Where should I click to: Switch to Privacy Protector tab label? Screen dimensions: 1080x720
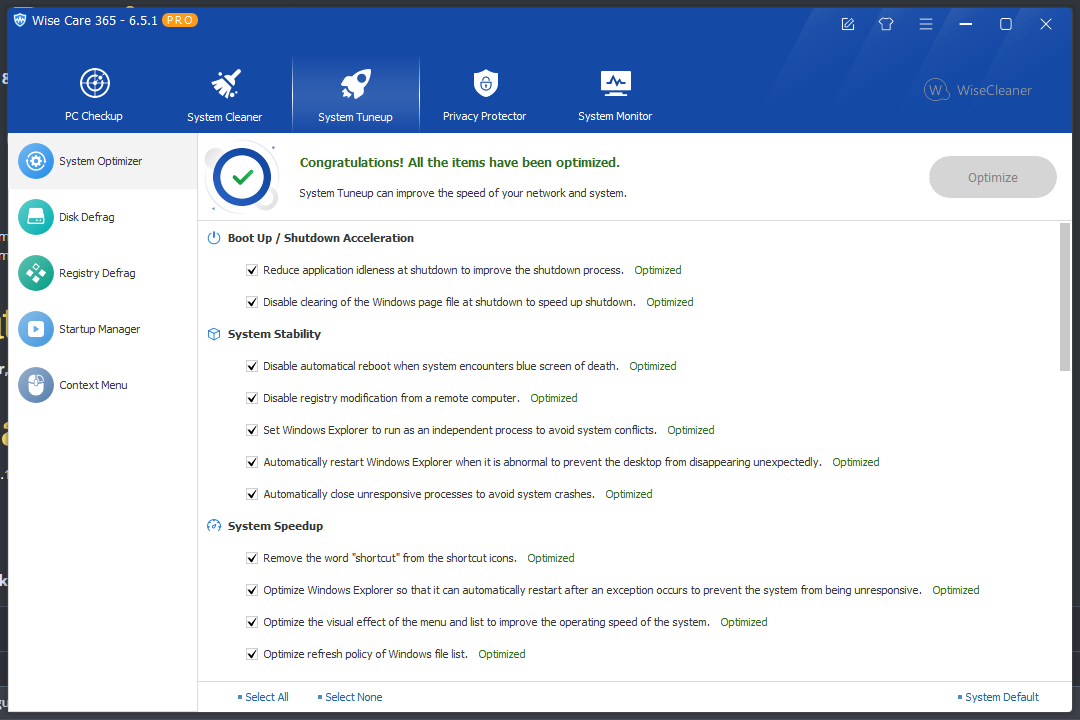point(484,116)
